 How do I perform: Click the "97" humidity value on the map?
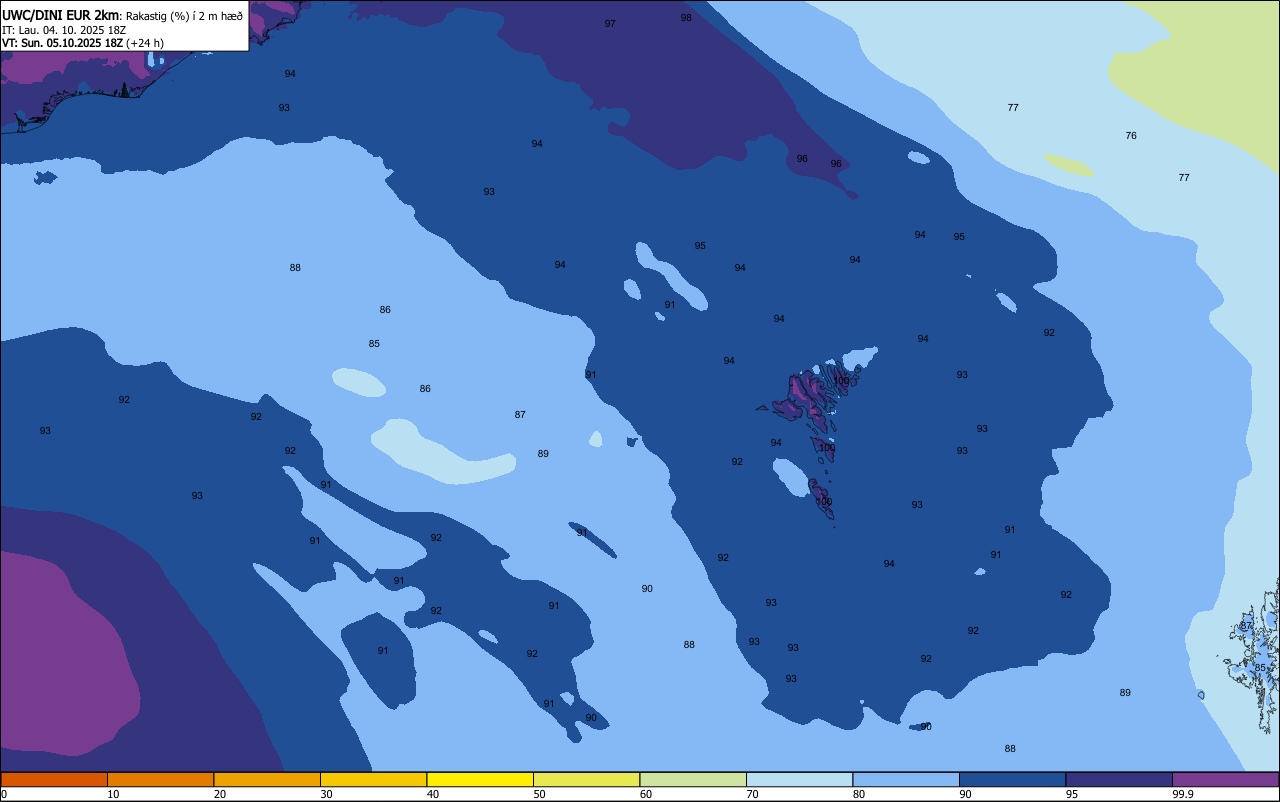(610, 24)
